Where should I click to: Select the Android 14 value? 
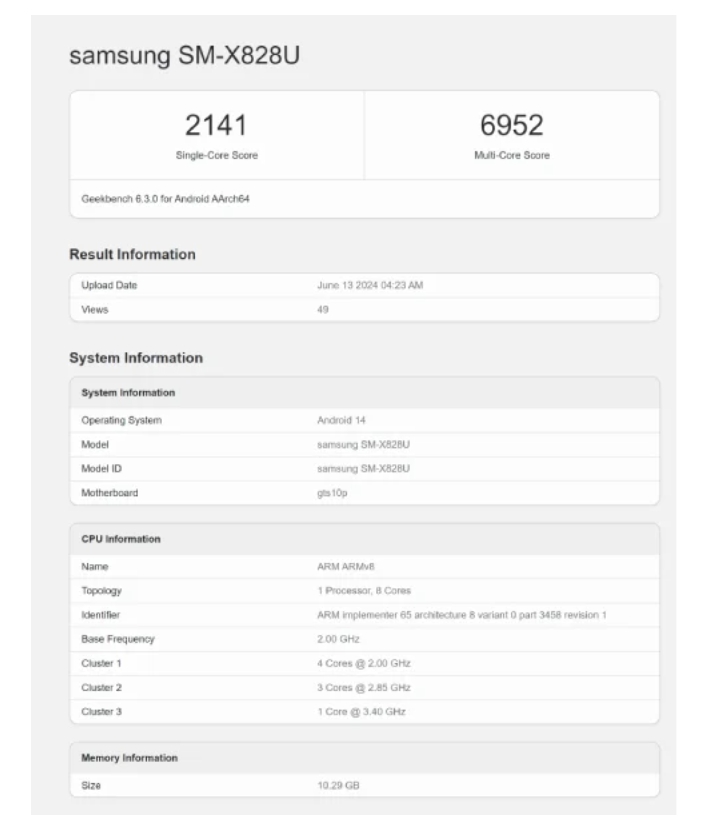pyautogui.click(x=341, y=420)
